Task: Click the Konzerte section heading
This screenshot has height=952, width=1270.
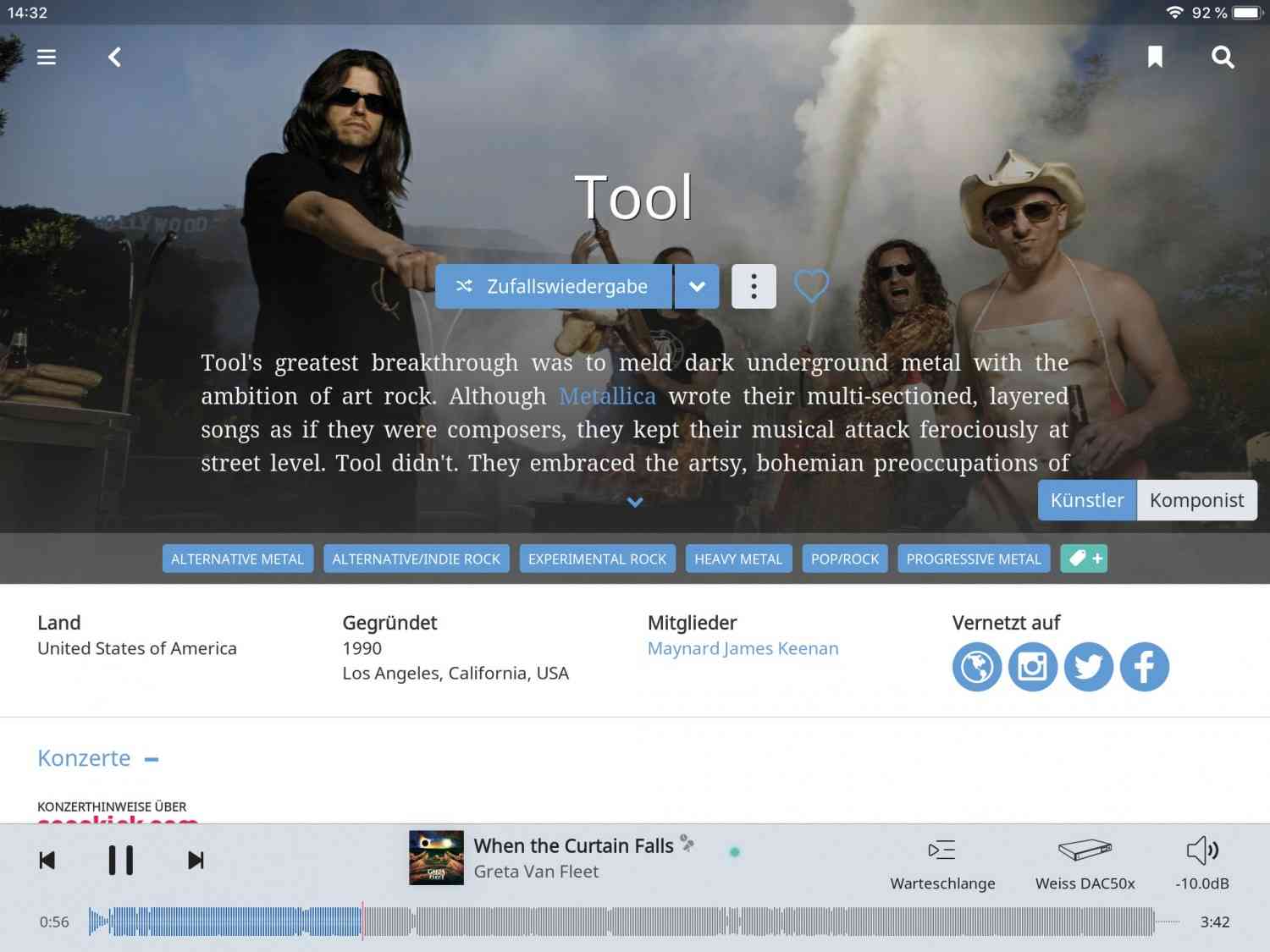Action: [x=84, y=758]
